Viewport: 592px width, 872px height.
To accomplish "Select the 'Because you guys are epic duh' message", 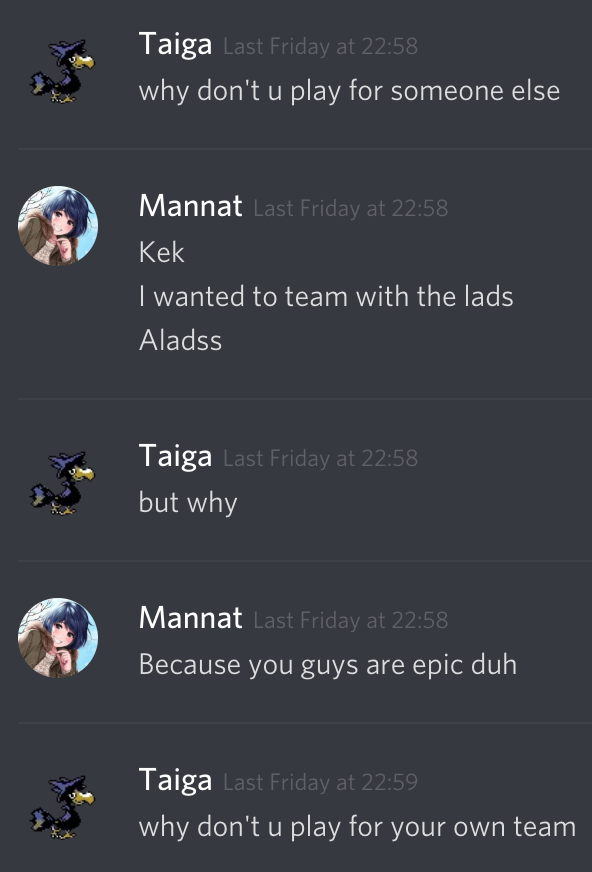I will (328, 665).
